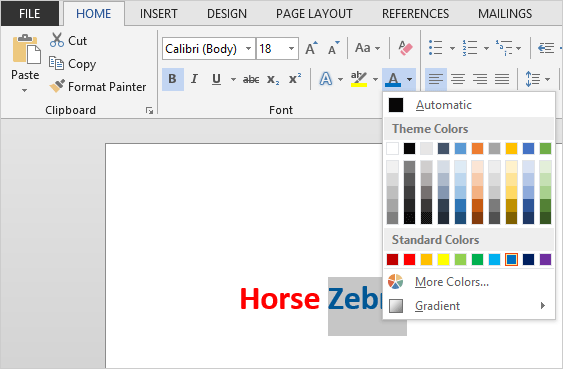Toggle Align Left paragraph alignment
The width and height of the screenshot is (563, 369).
pyautogui.click(x=436, y=79)
